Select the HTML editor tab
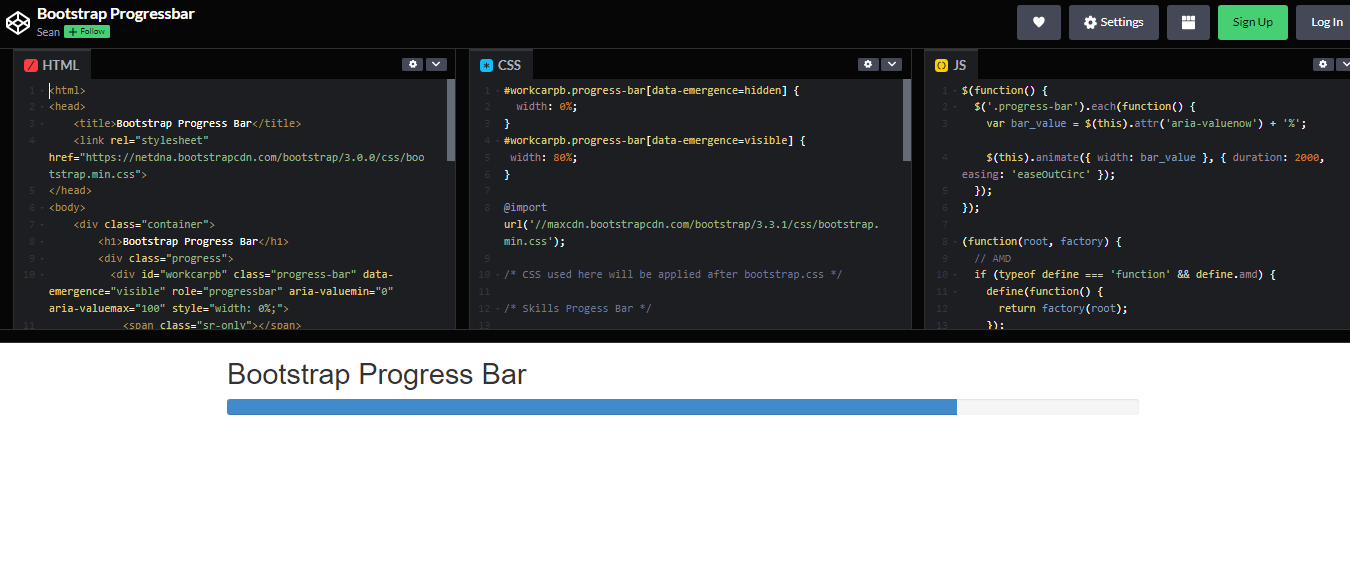Screen dimensions: 1350x587 [52, 63]
